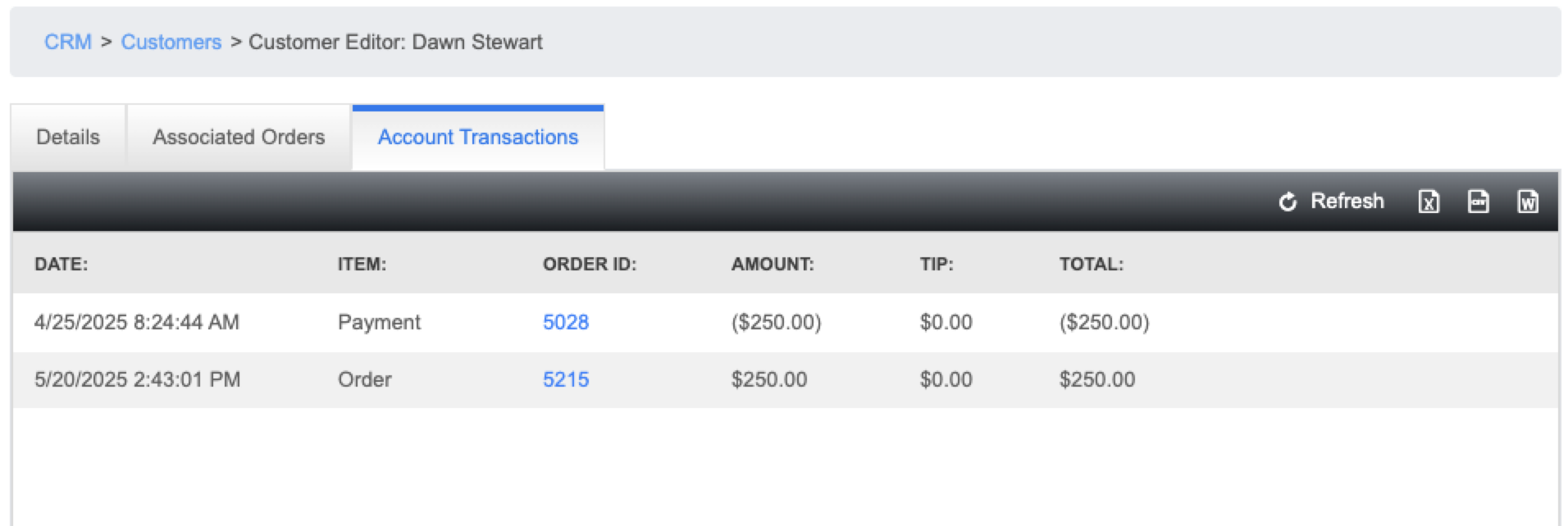
Task: Open the Associated Orders tab
Action: tap(239, 138)
